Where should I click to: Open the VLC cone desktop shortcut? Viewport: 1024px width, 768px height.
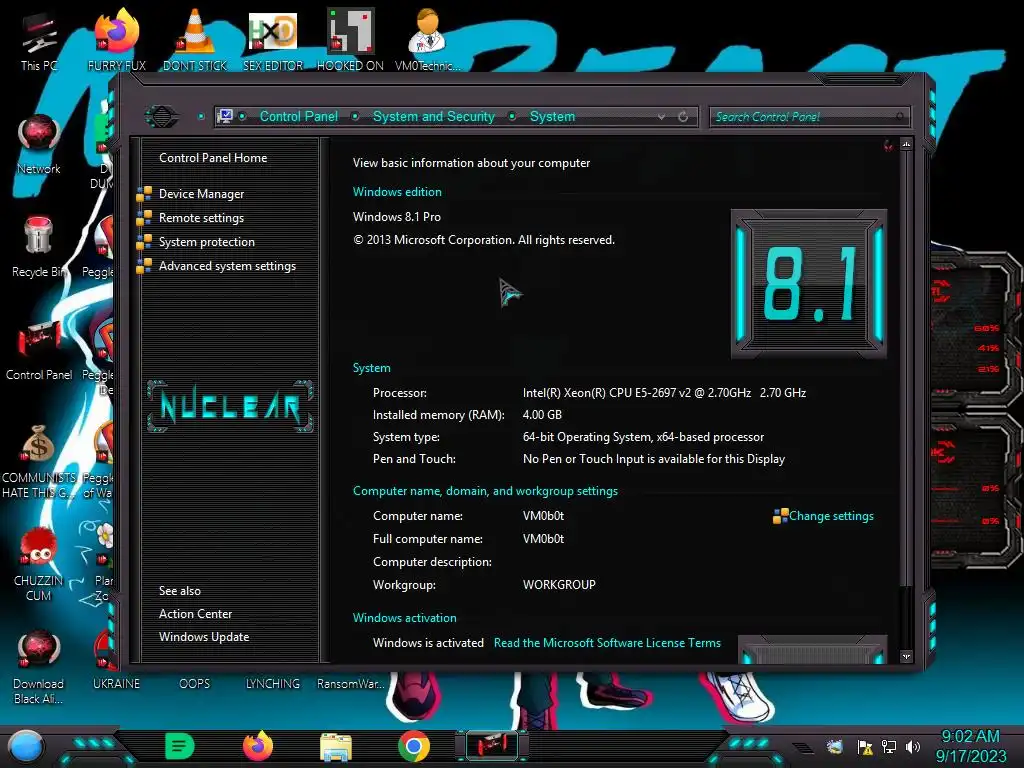[x=195, y=40]
